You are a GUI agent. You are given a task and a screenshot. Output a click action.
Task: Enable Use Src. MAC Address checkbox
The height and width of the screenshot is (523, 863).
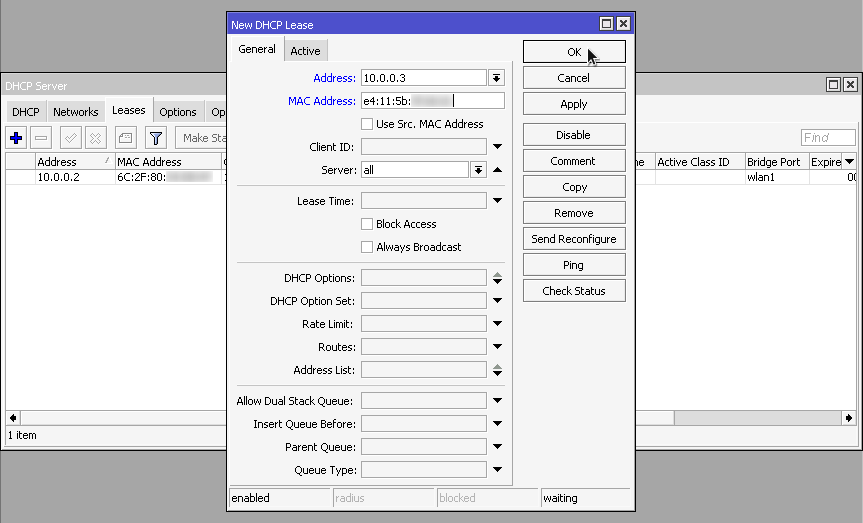coord(367,124)
